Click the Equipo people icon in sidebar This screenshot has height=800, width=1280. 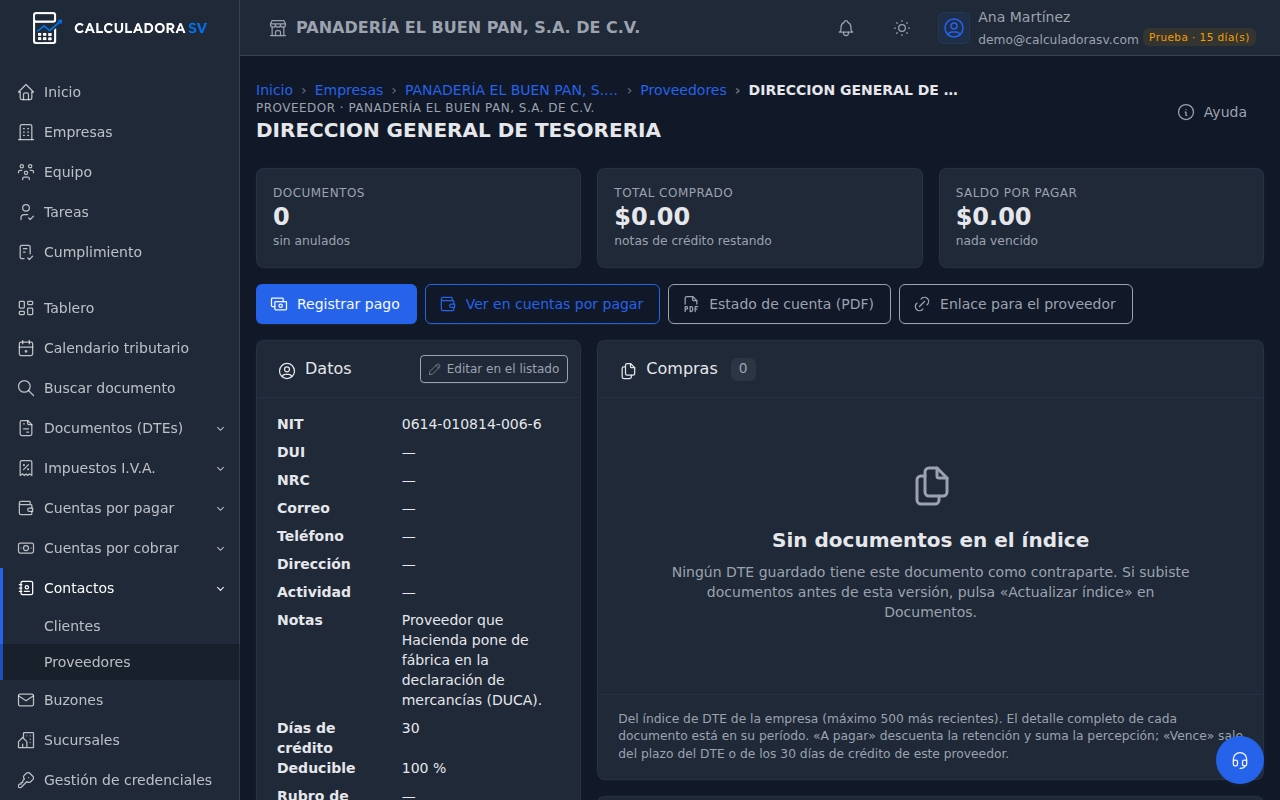point(26,172)
